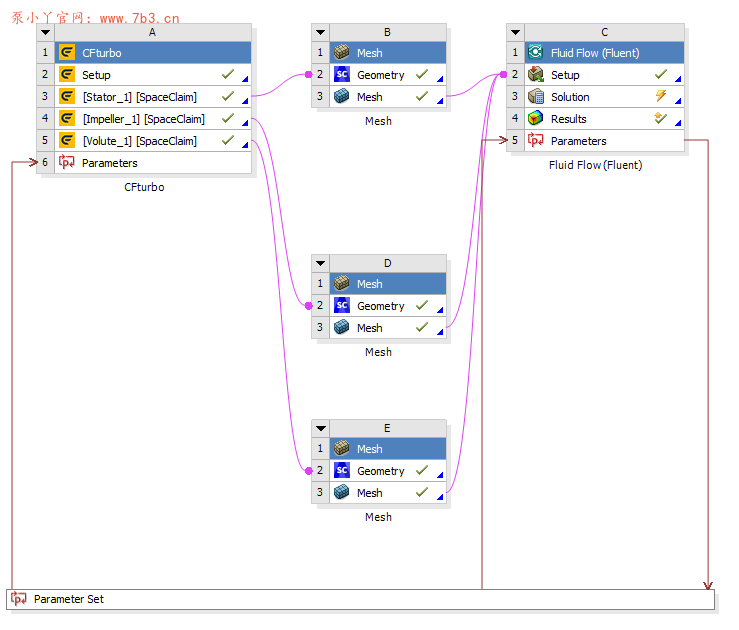Viewport: 739px width, 630px height.
Task: Click the CFturbo Setup cell icon
Action: pos(67,75)
